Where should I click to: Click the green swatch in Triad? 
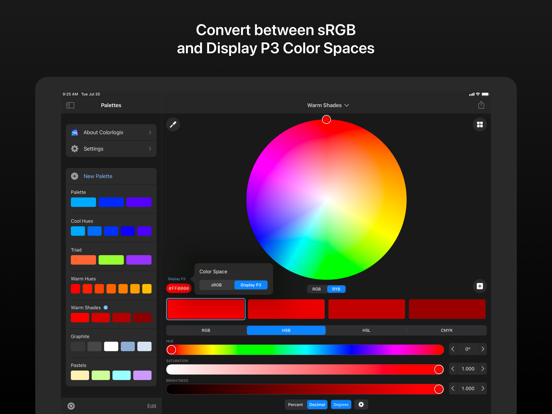(x=111, y=260)
